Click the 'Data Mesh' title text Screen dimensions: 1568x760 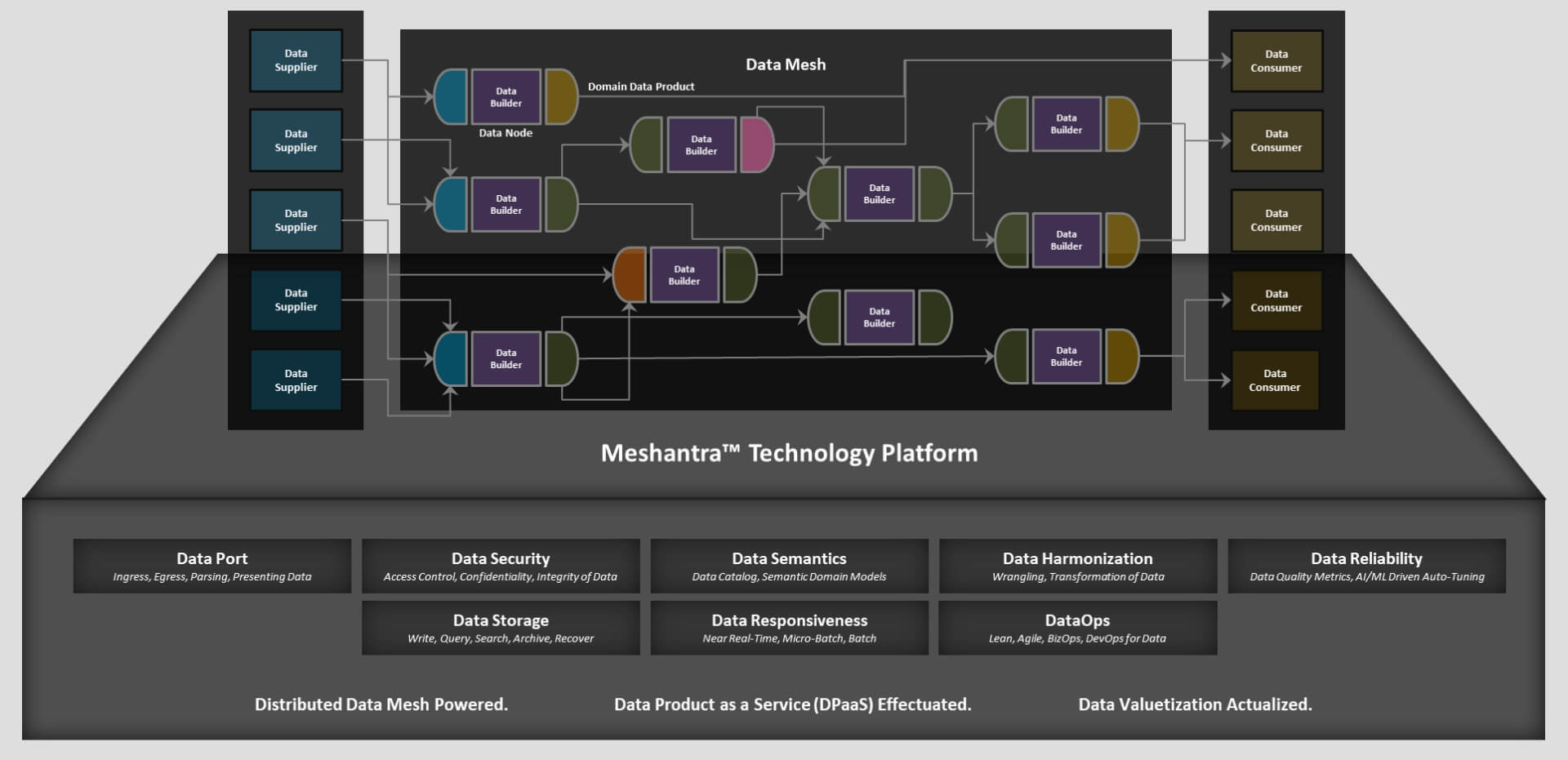[786, 64]
